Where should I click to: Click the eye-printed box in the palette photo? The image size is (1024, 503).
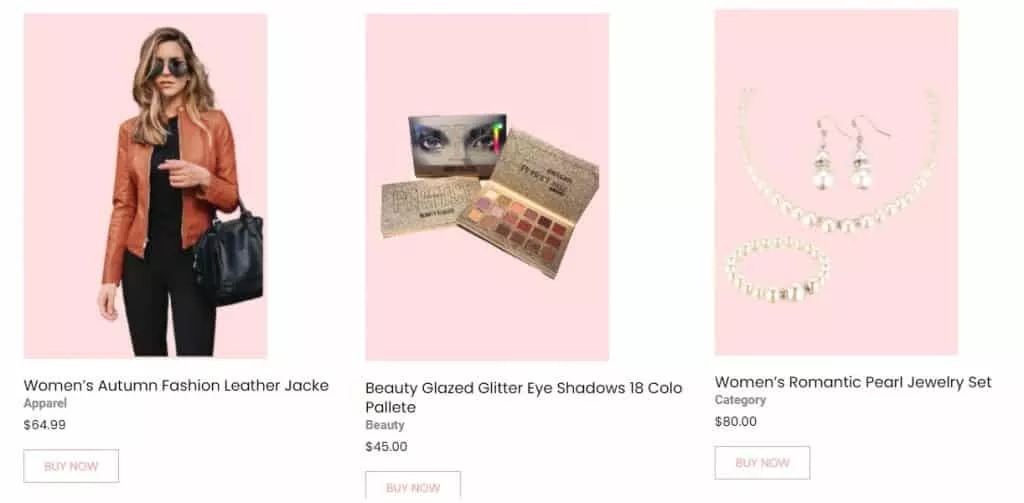[456, 145]
